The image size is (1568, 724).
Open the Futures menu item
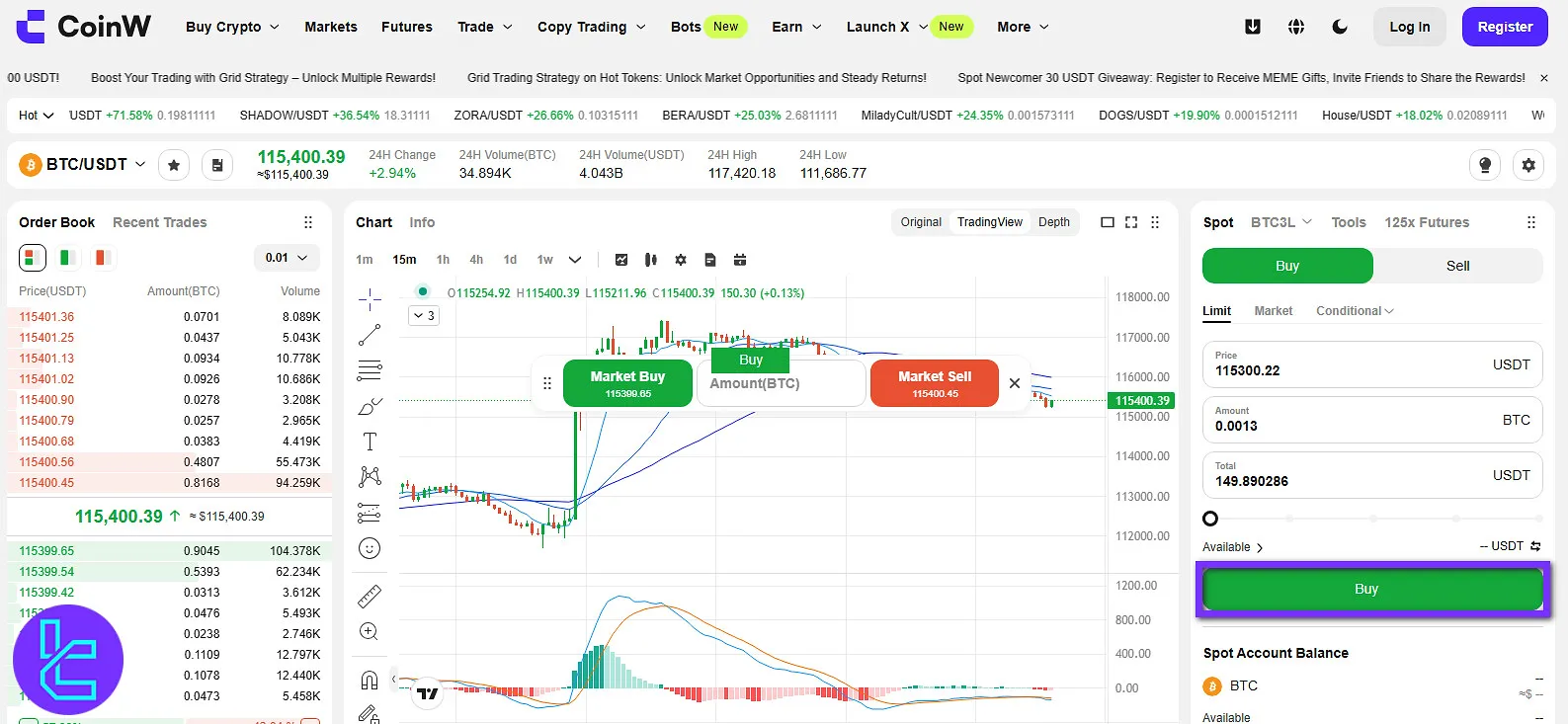pyautogui.click(x=407, y=27)
